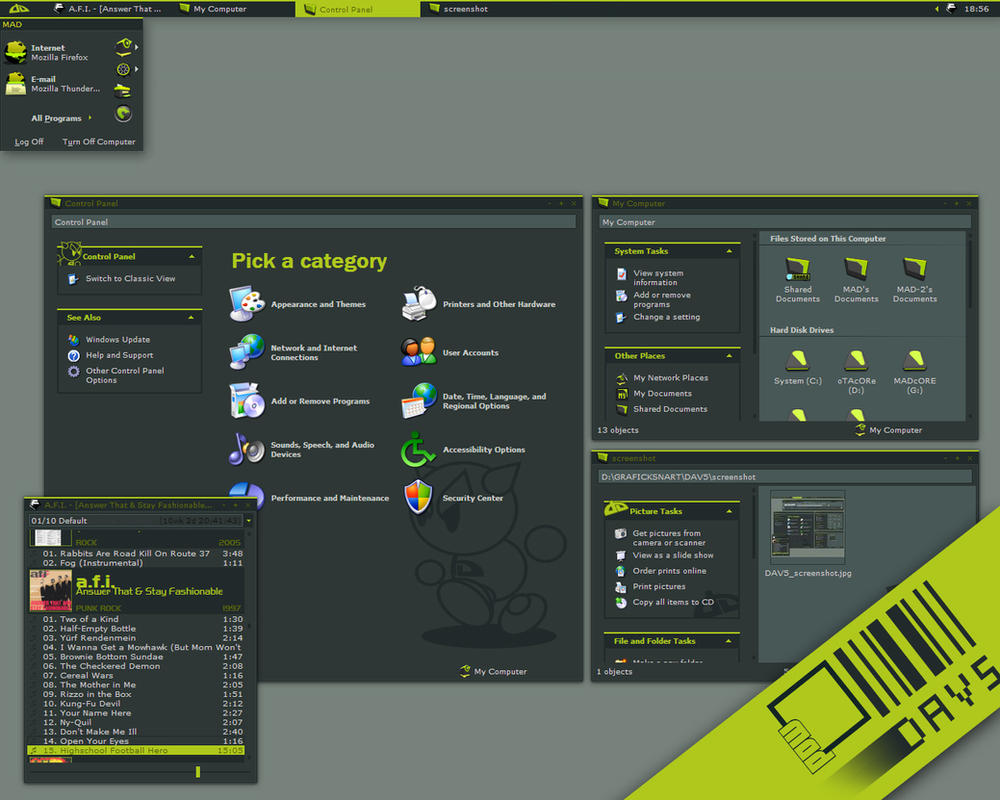Open oTAcORe (D:) drive icon

pyautogui.click(x=856, y=360)
